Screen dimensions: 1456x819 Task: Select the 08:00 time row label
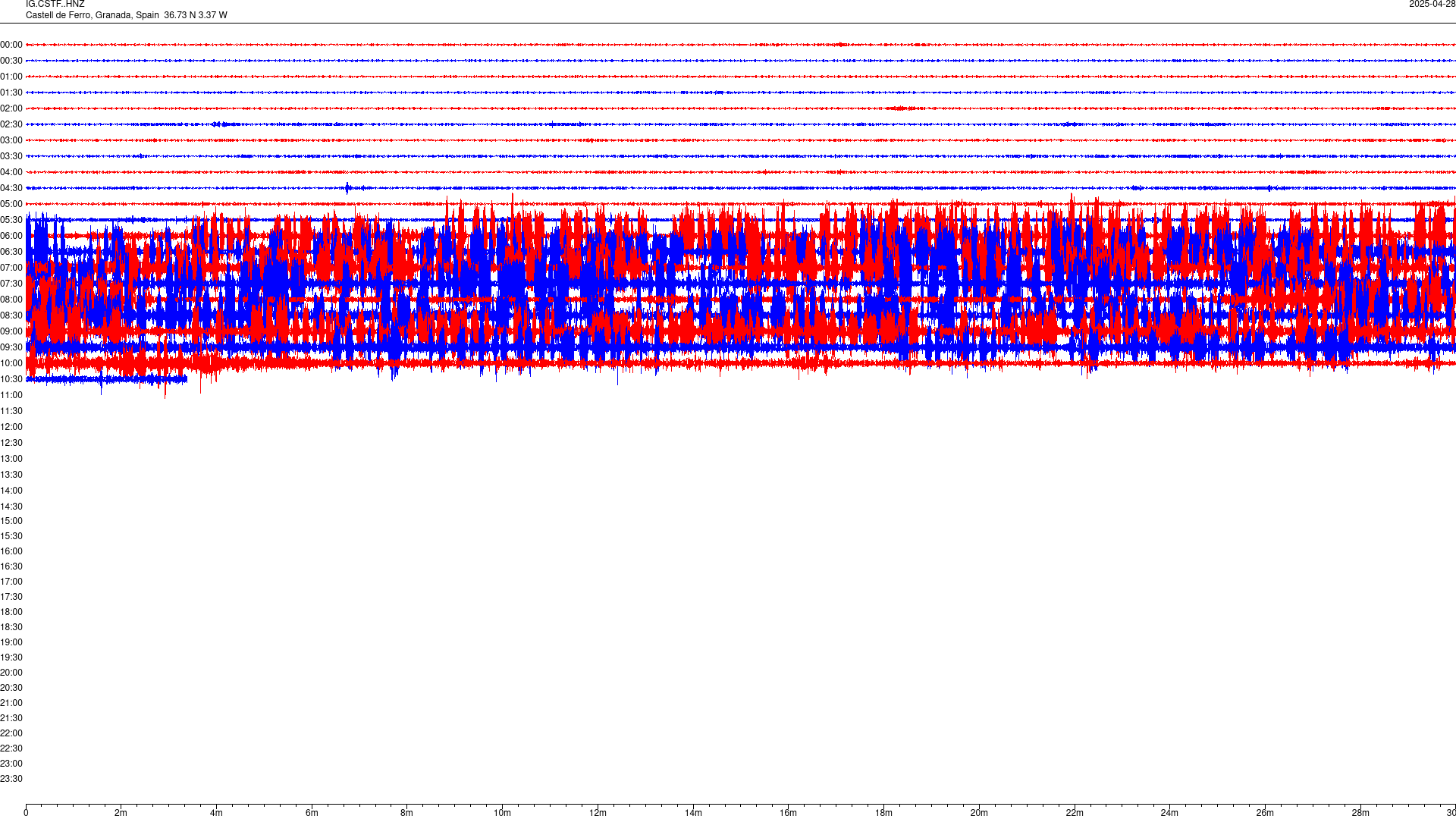point(11,300)
